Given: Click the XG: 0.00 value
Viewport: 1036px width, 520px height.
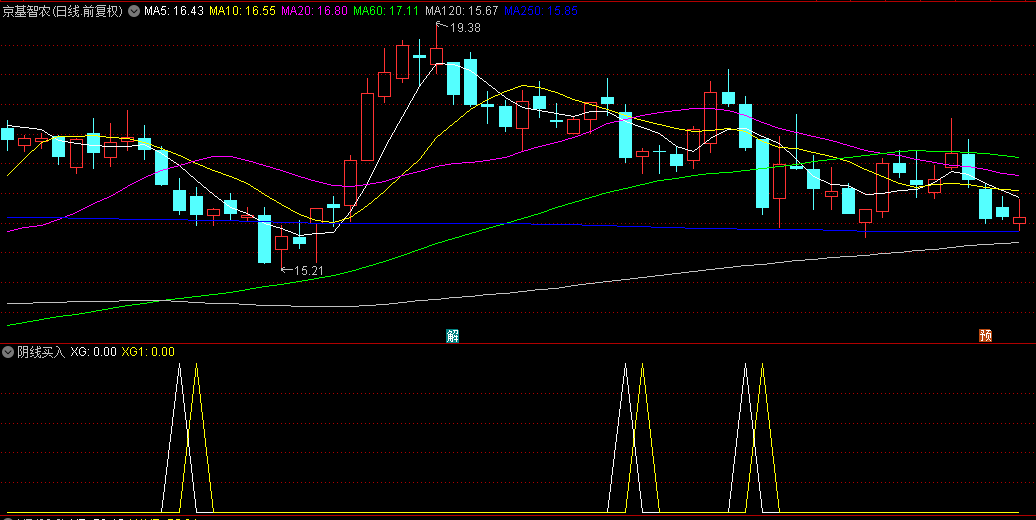Looking at the screenshot, I should 94,352.
